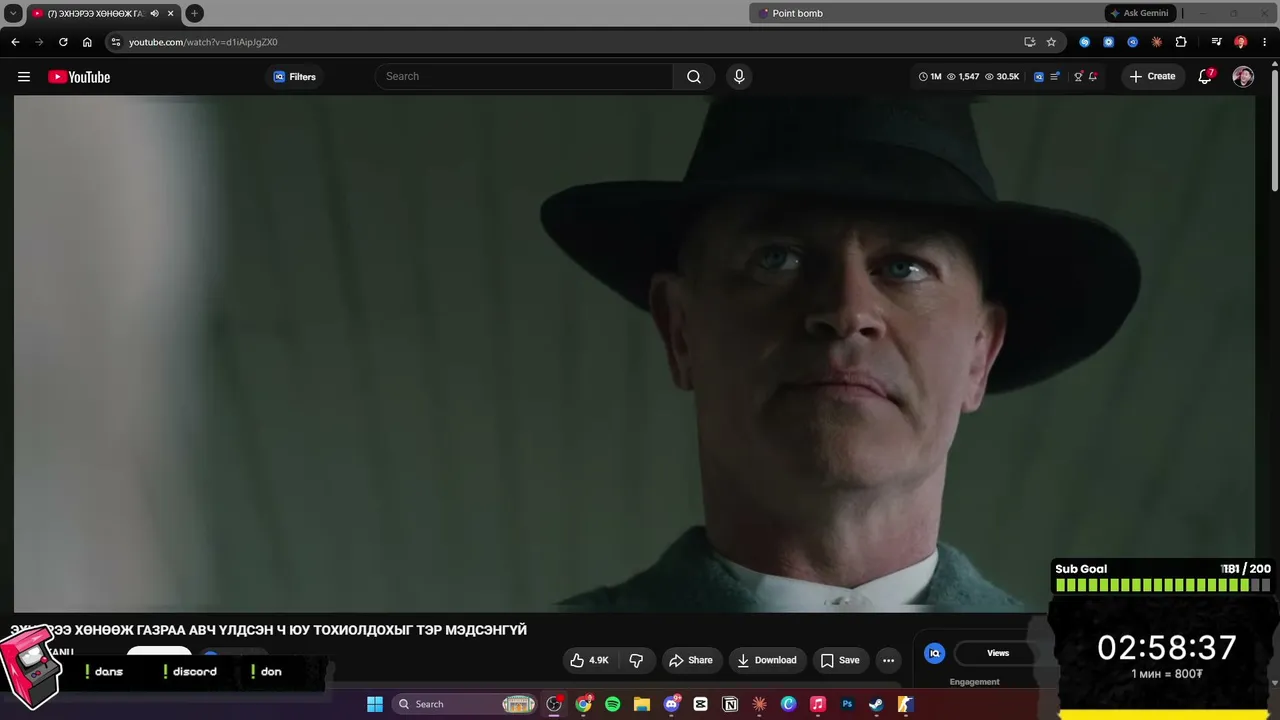This screenshot has height=720, width=1280.
Task: Download the video
Action: pos(767,660)
